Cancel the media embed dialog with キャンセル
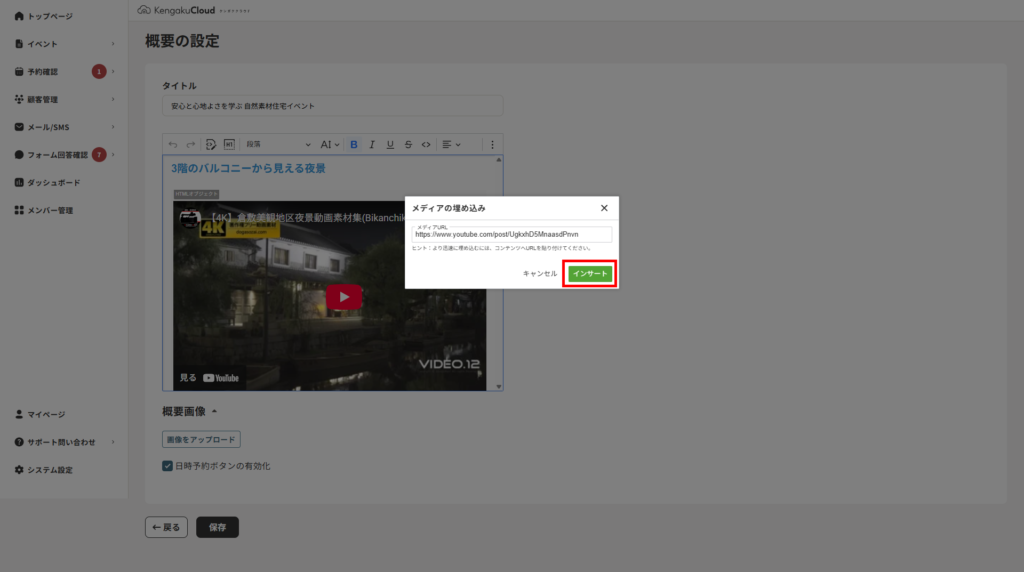This screenshot has width=1024, height=572. coord(539,273)
